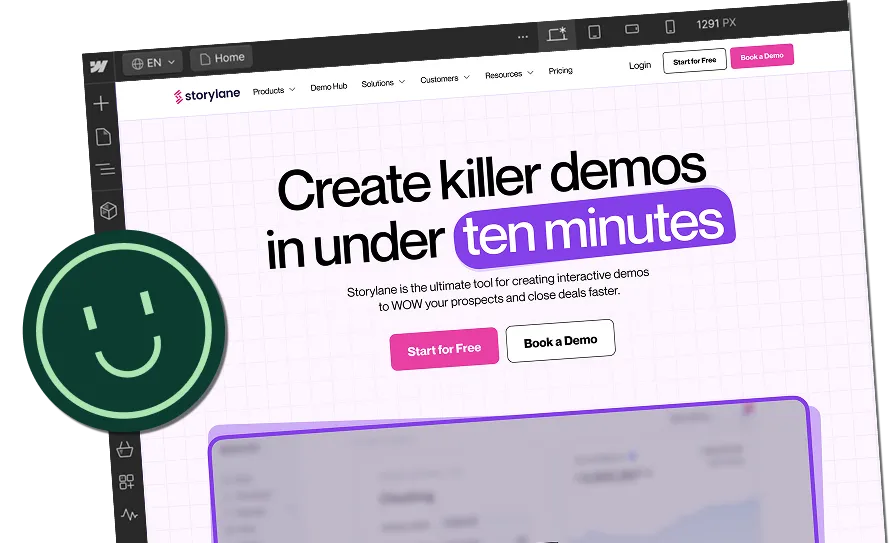Image resolution: width=894 pixels, height=543 pixels.
Task: Expand the Resources nav dropdown
Action: [x=509, y=74]
